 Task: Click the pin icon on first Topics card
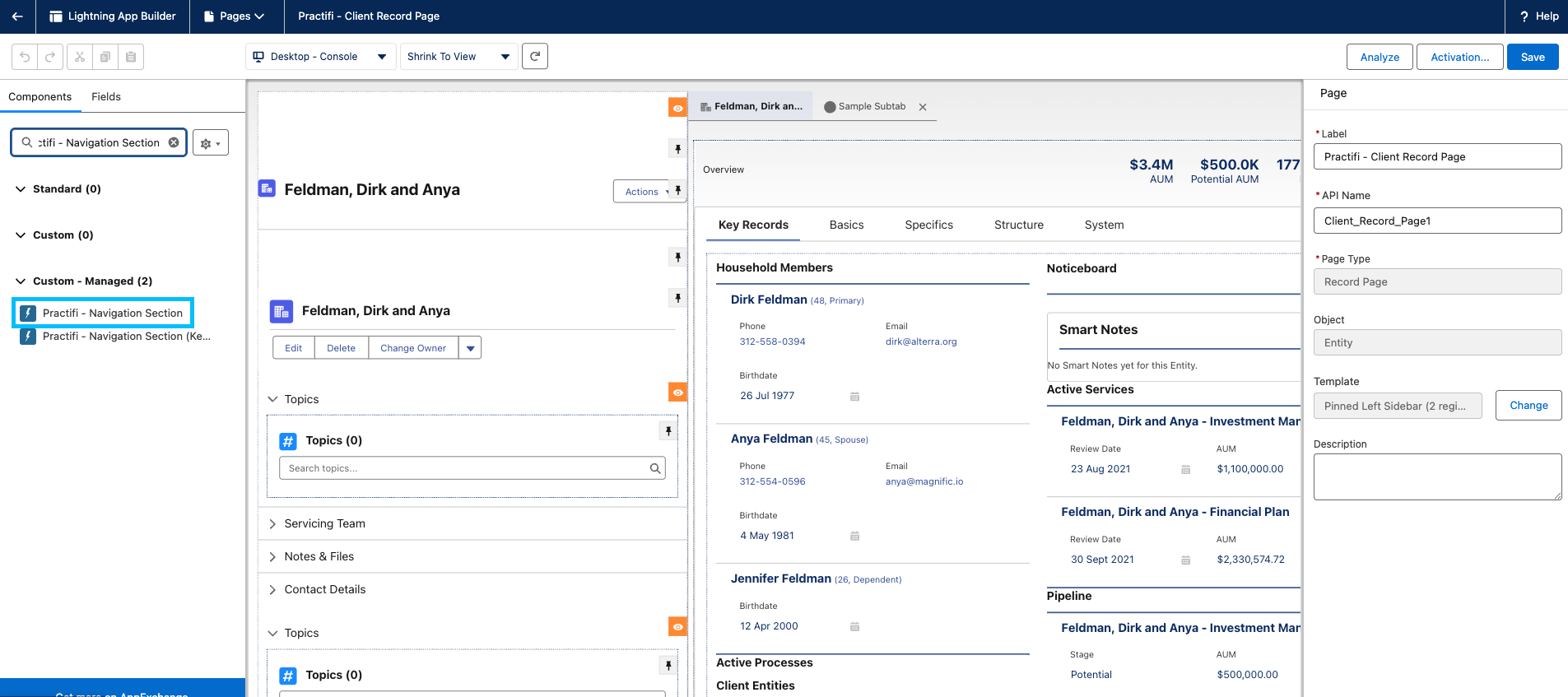coord(668,430)
